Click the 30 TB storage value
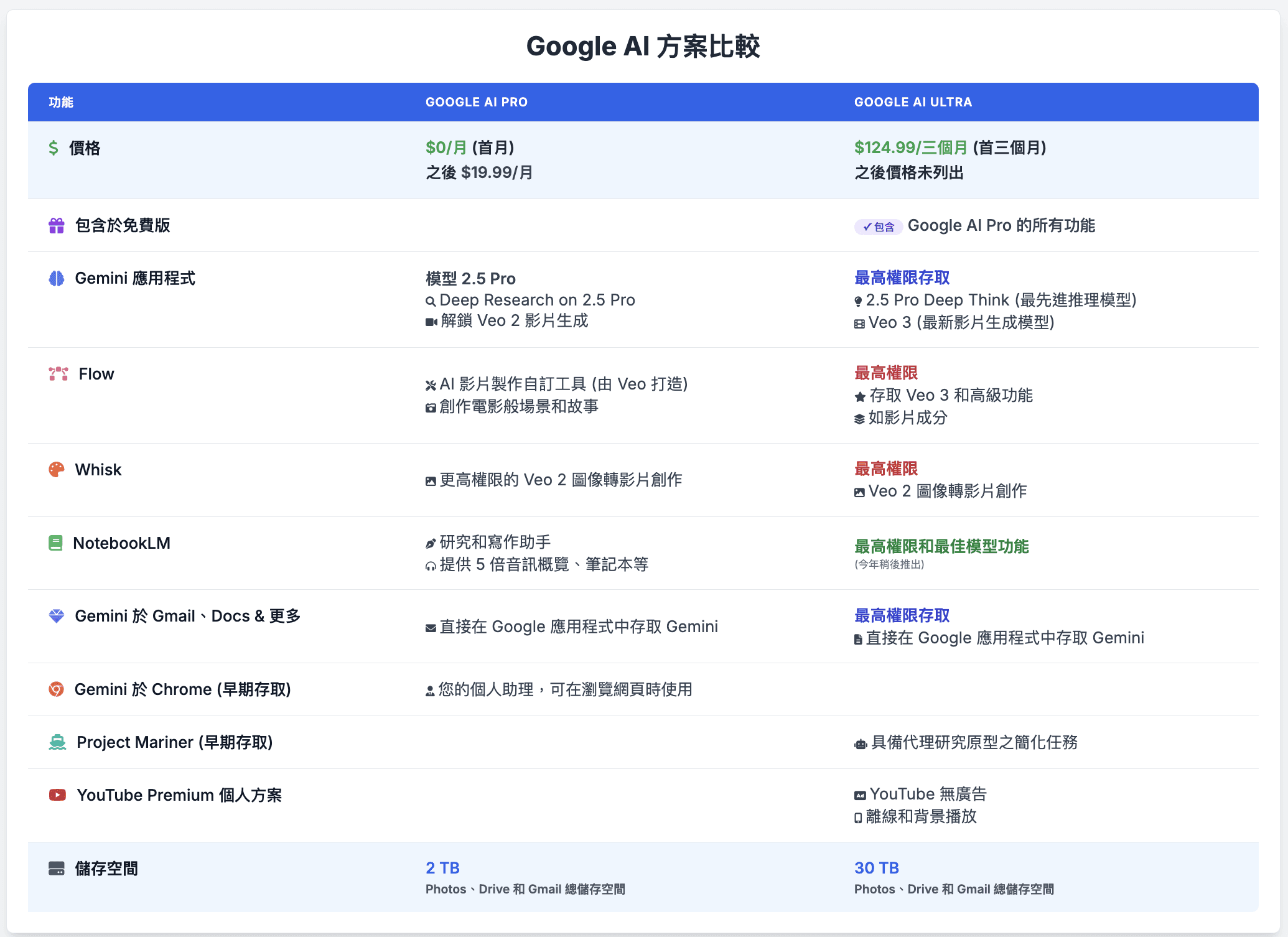1288x937 pixels. point(877,867)
